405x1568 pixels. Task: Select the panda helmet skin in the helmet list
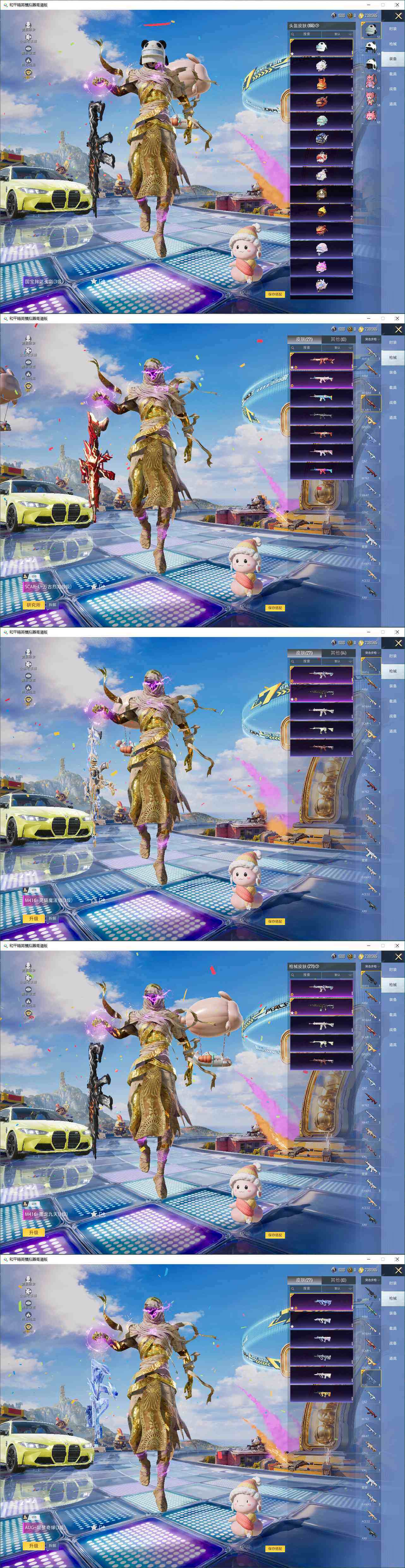pyautogui.click(x=321, y=47)
